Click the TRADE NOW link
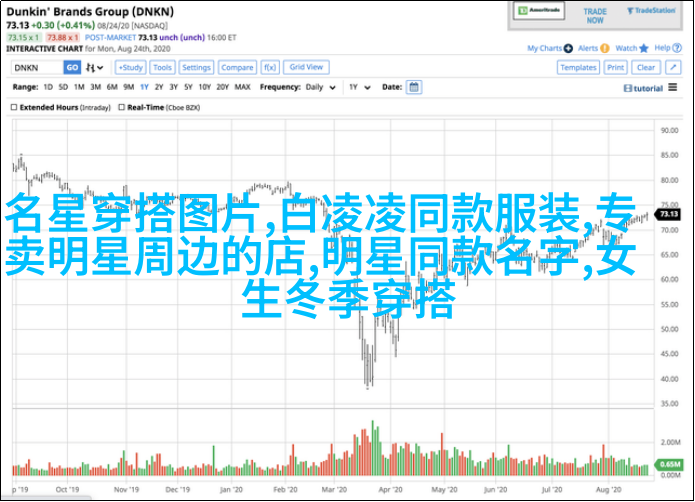Screen dimensions: 695x502 click(x=595, y=16)
